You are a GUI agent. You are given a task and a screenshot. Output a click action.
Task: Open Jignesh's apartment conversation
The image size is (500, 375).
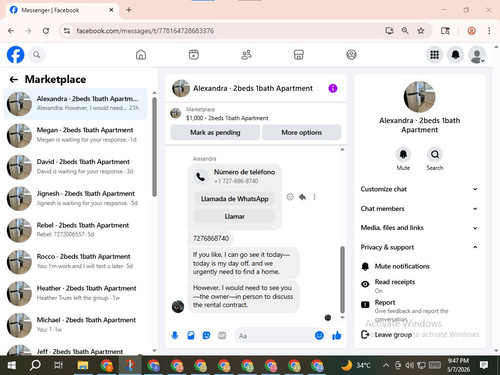tap(75, 198)
